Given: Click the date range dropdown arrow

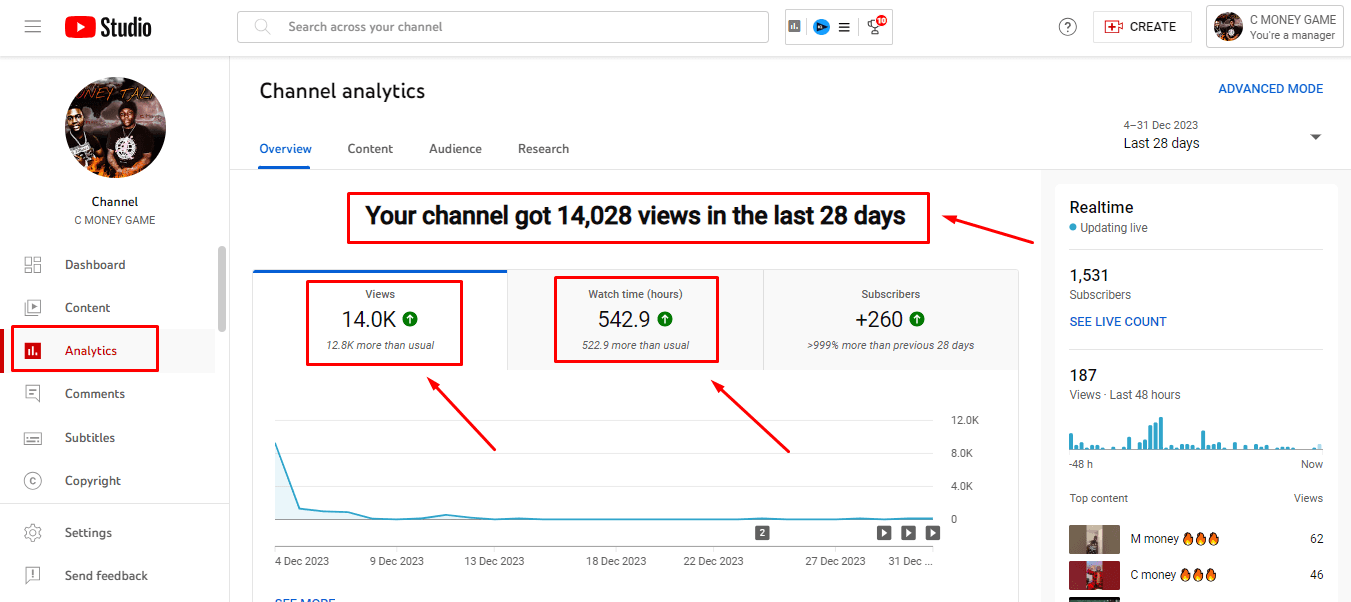Looking at the screenshot, I should point(1316,137).
